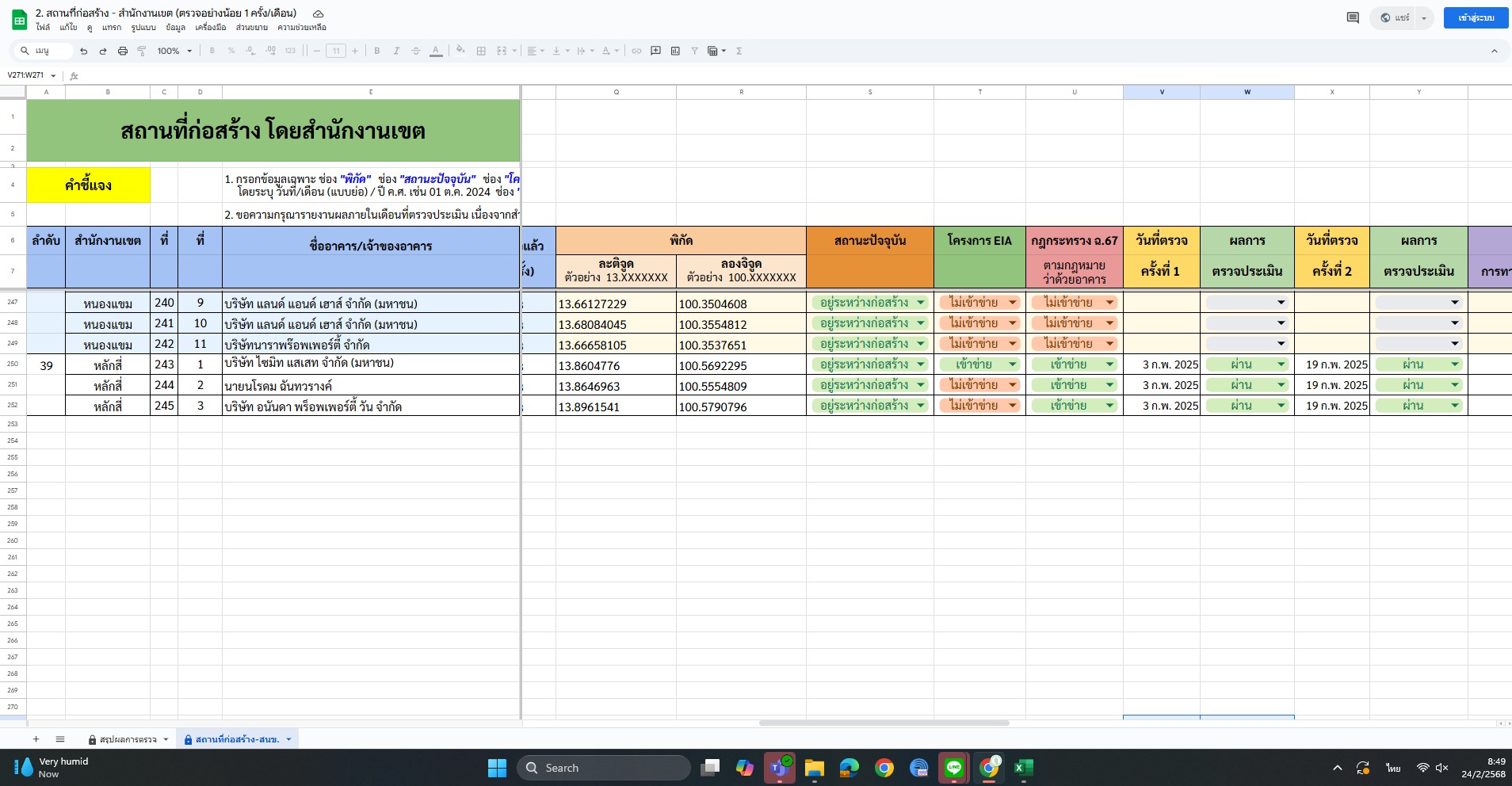Click the undo arrow in toolbar
The height and width of the screenshot is (786, 1512).
83,51
